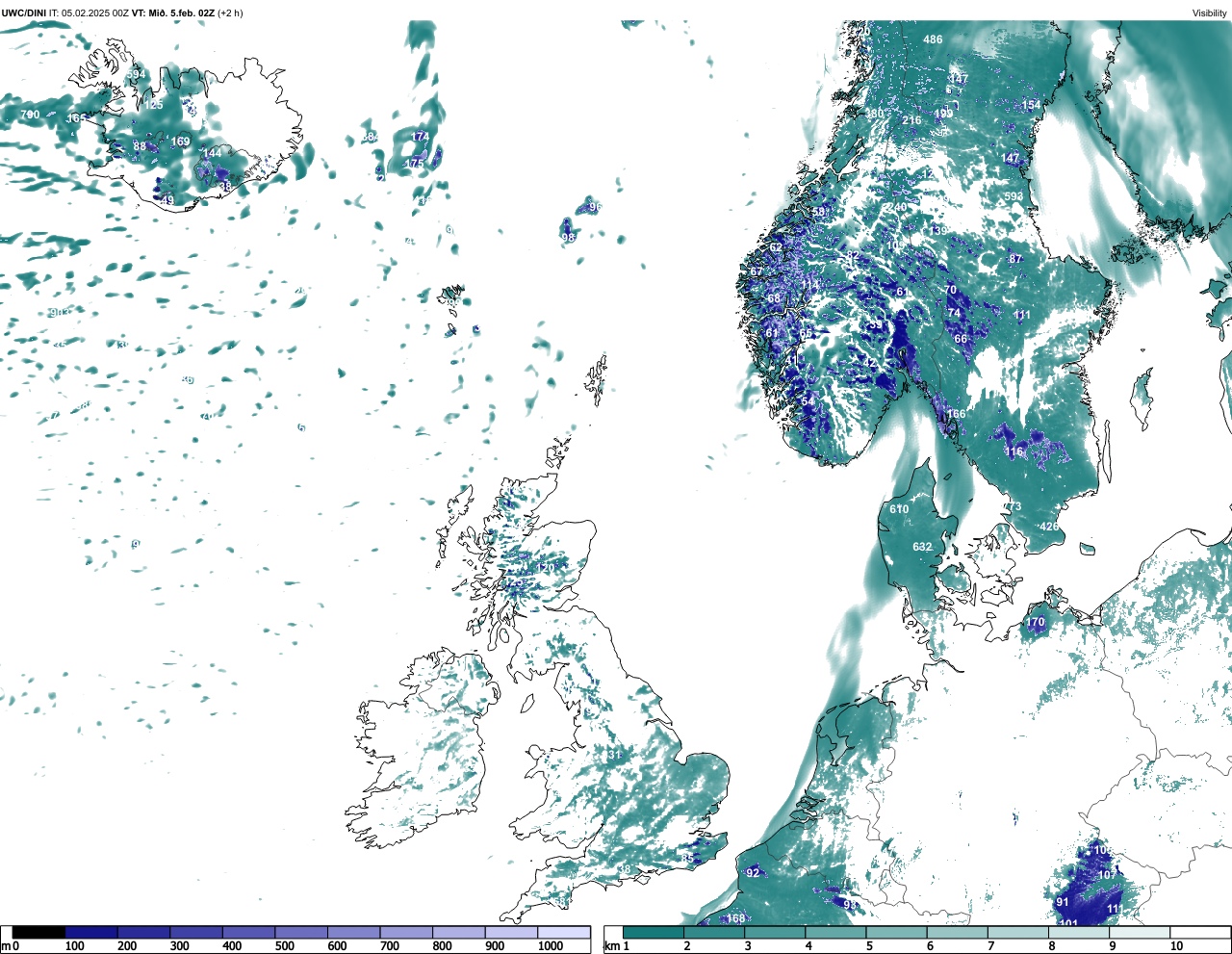Click the '05.02.2025 00Z' initial time text
Screen dimensions: 1232x954
click(x=95, y=13)
